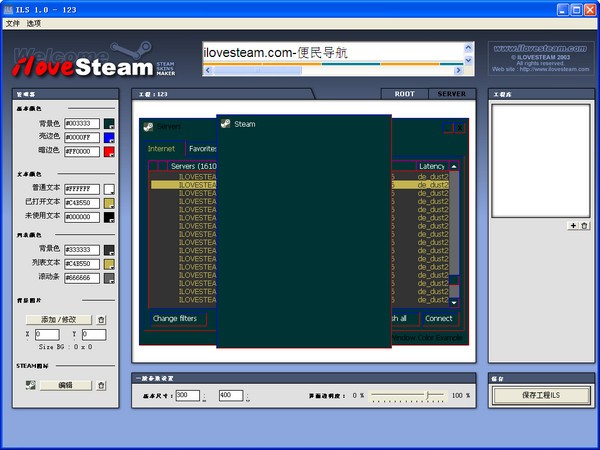The width and height of the screenshot is (600, 450).
Task: Edit the 列表文本 #C4B550 hex field
Action: point(82,264)
